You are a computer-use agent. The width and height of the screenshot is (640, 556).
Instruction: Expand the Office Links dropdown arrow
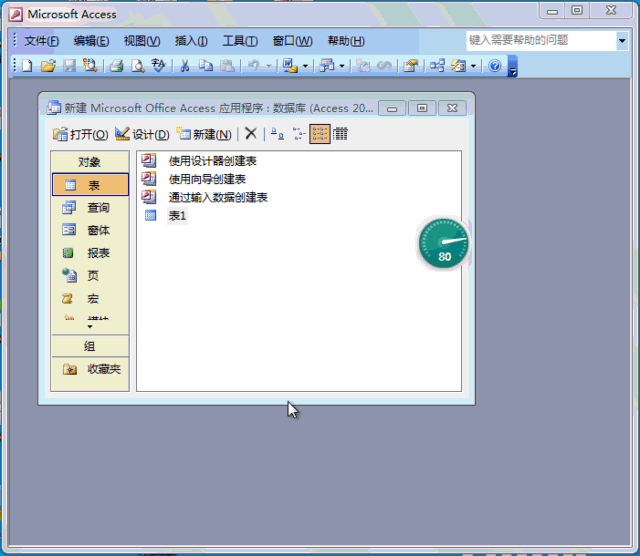pyautogui.click(x=305, y=66)
